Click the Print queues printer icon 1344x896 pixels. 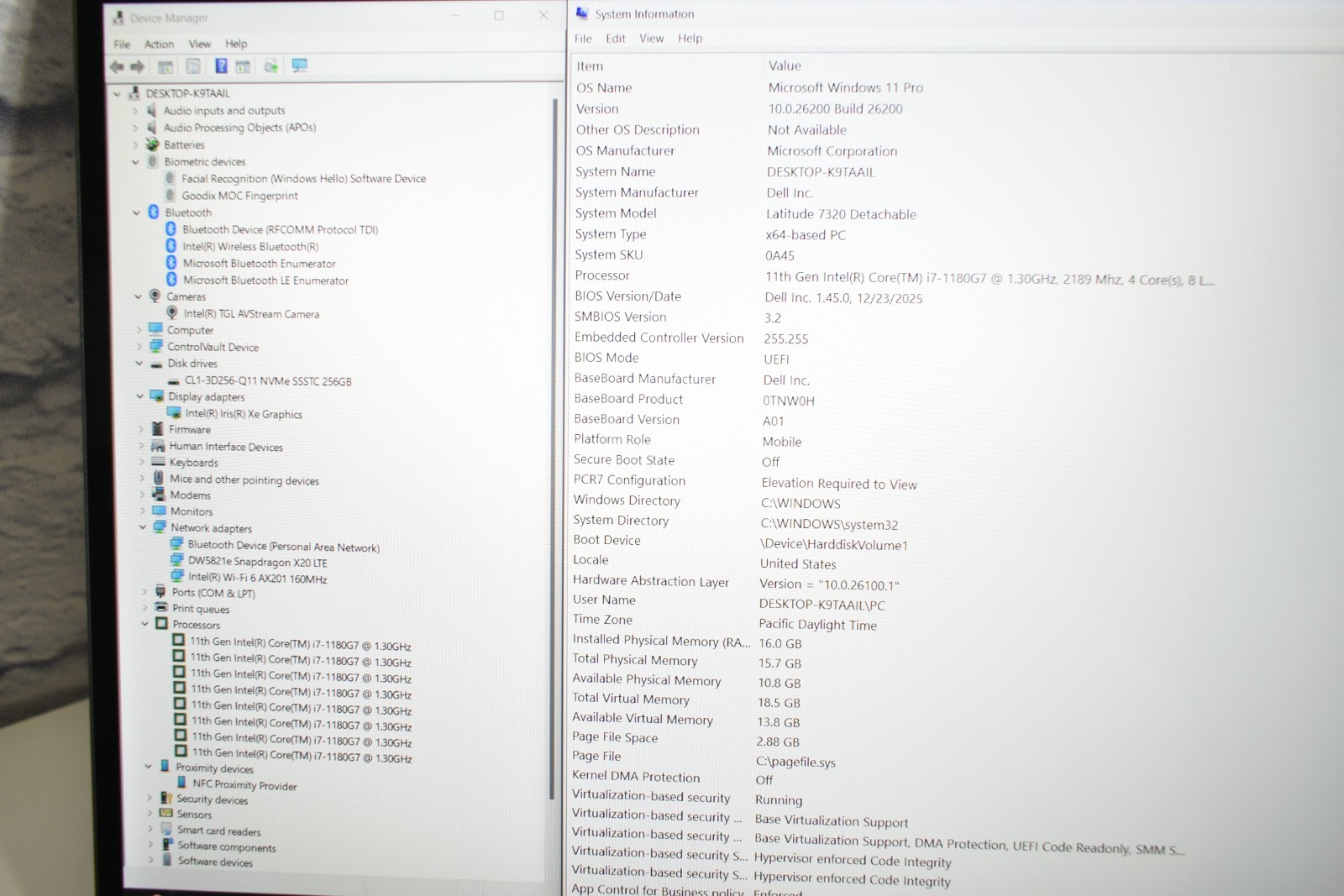point(161,608)
